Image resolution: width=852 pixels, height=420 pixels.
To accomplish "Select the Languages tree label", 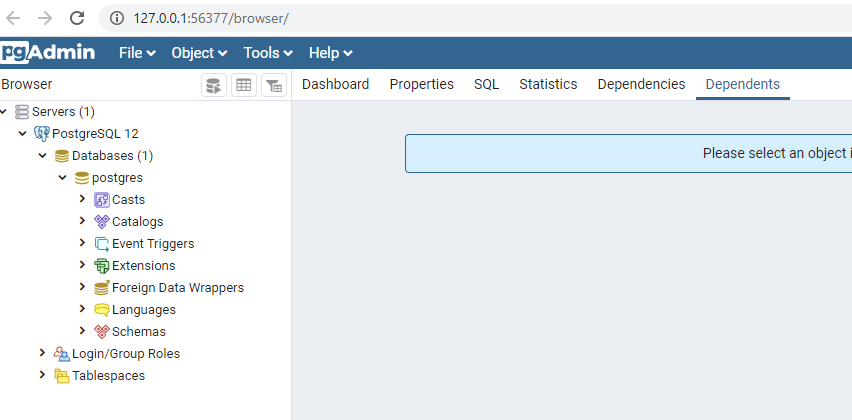I will [144, 310].
